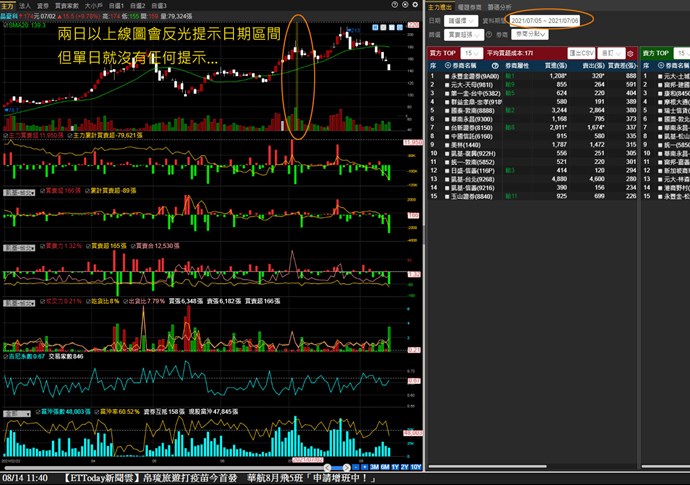Viewport: 690px width, 485px height.
Task: Tick the checkbox for 元大-天母(9810)
Action: 445,85
